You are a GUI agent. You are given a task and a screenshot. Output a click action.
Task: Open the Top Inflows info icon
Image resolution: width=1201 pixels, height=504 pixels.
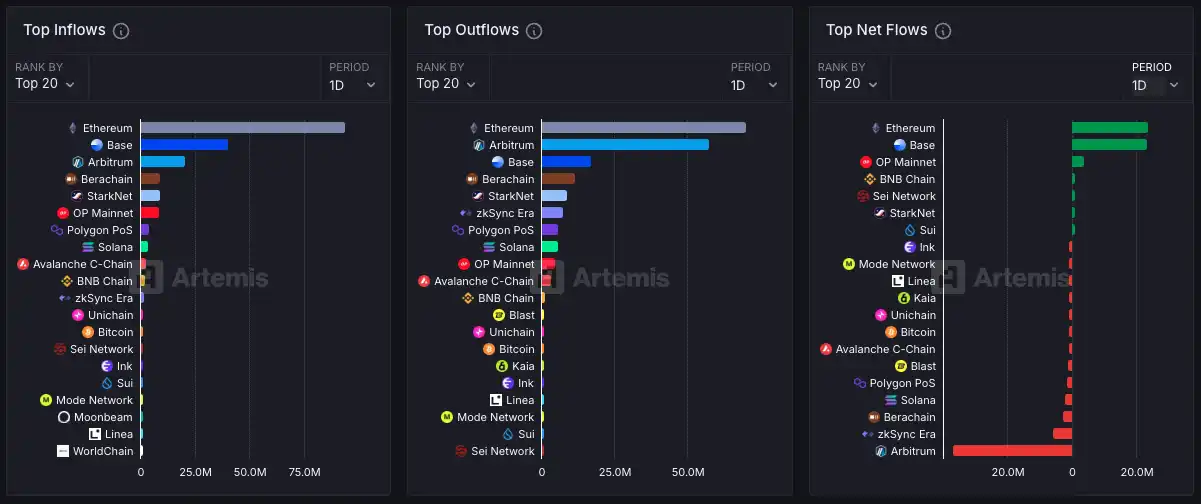[x=121, y=31]
